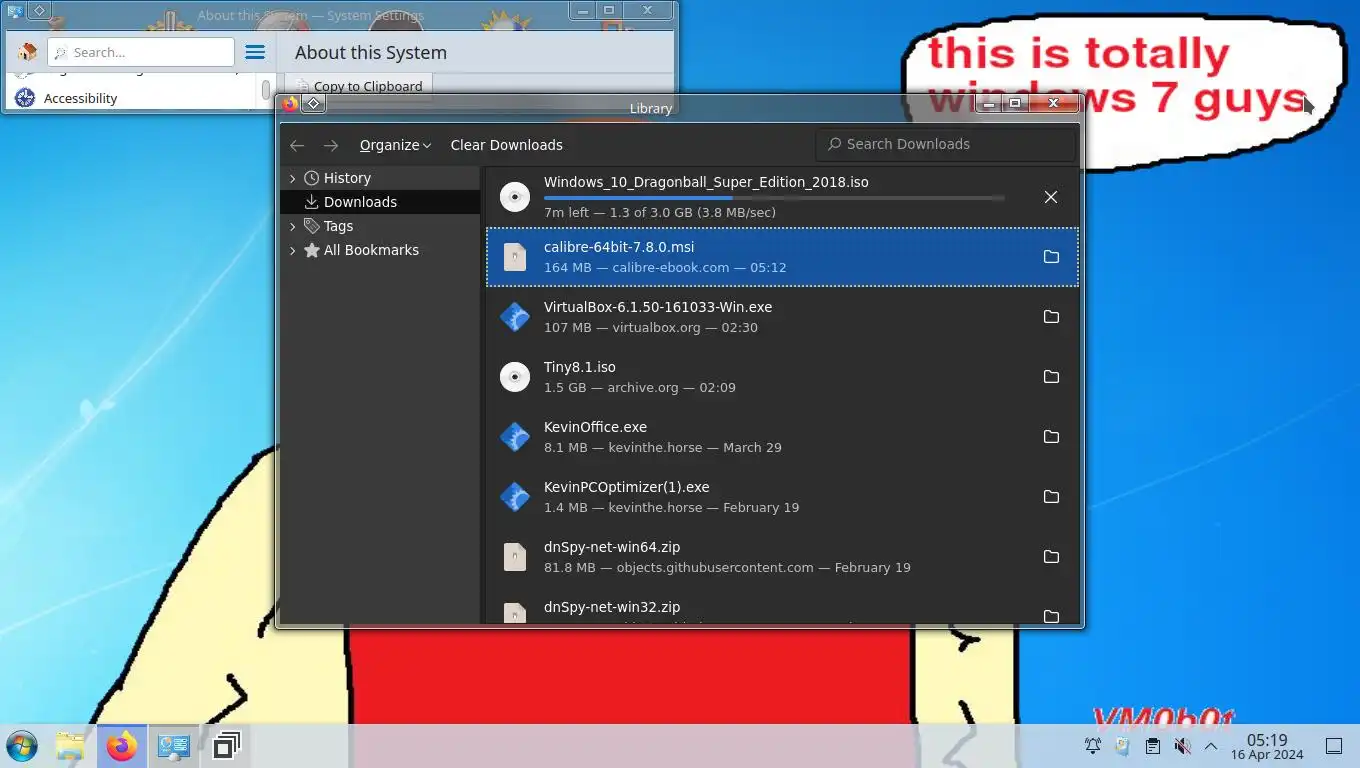
Task: Click the Search Downloads field
Action: [945, 144]
